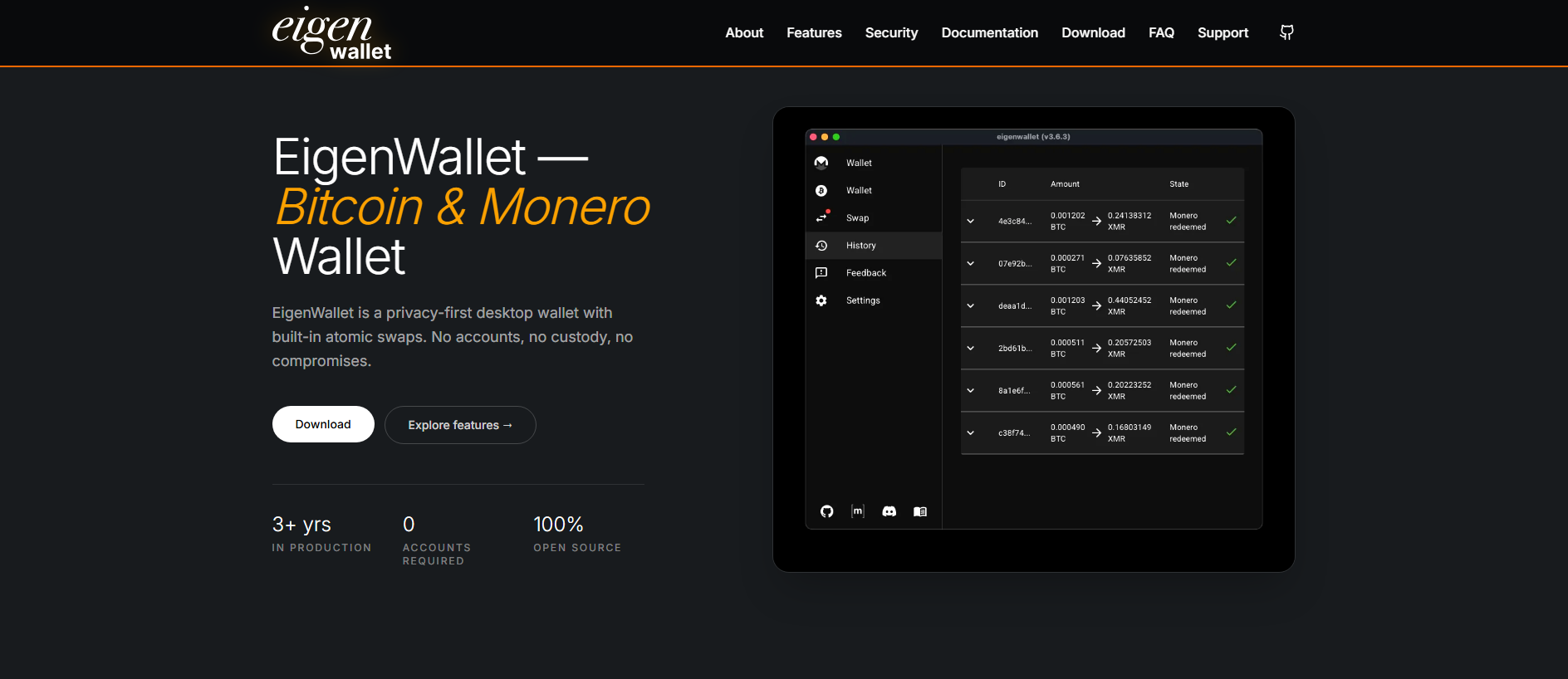Select the Swap label in the sidebar

point(857,218)
